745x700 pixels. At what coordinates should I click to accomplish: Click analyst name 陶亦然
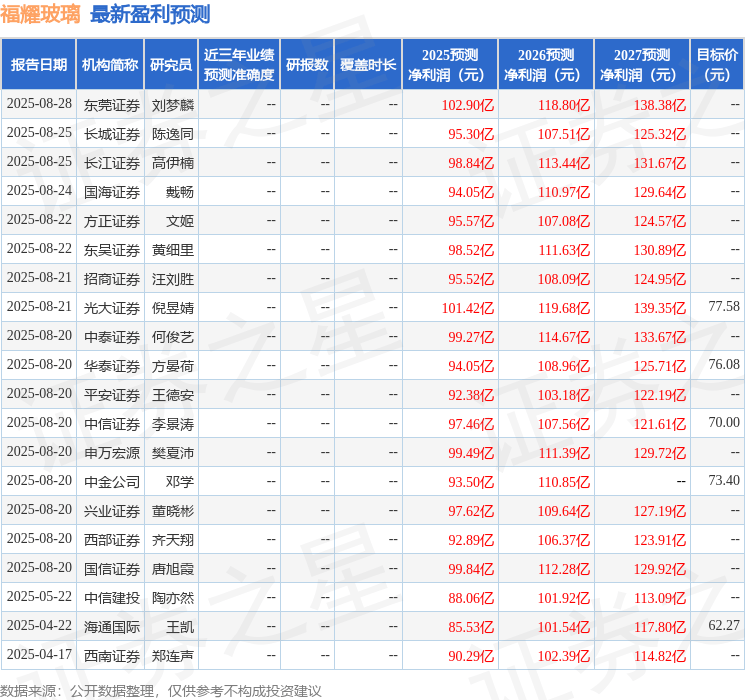point(173,598)
